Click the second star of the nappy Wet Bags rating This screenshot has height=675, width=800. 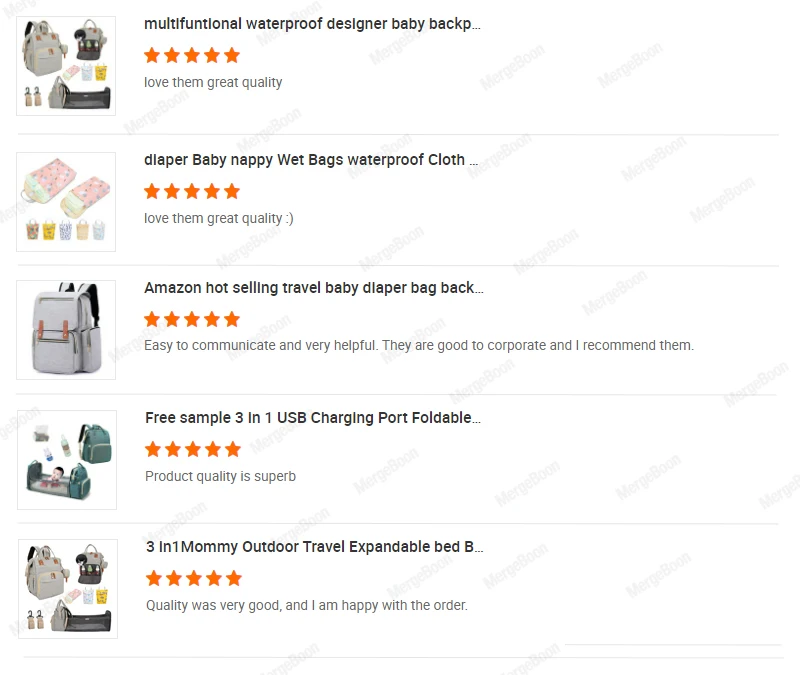point(172,191)
